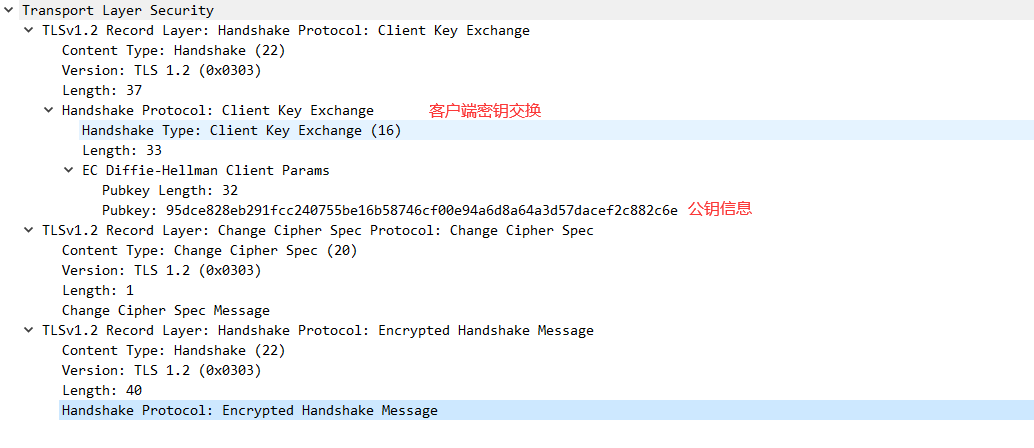Collapse Encrypted Handshake Message record layer
Screen dimensions: 1034x448
[28, 331]
